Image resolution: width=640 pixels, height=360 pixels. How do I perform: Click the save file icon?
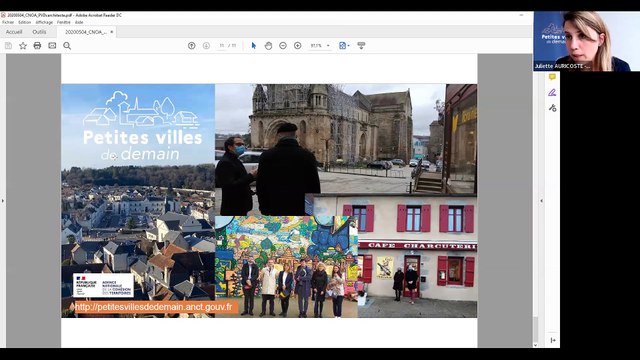pyautogui.click(x=8, y=46)
